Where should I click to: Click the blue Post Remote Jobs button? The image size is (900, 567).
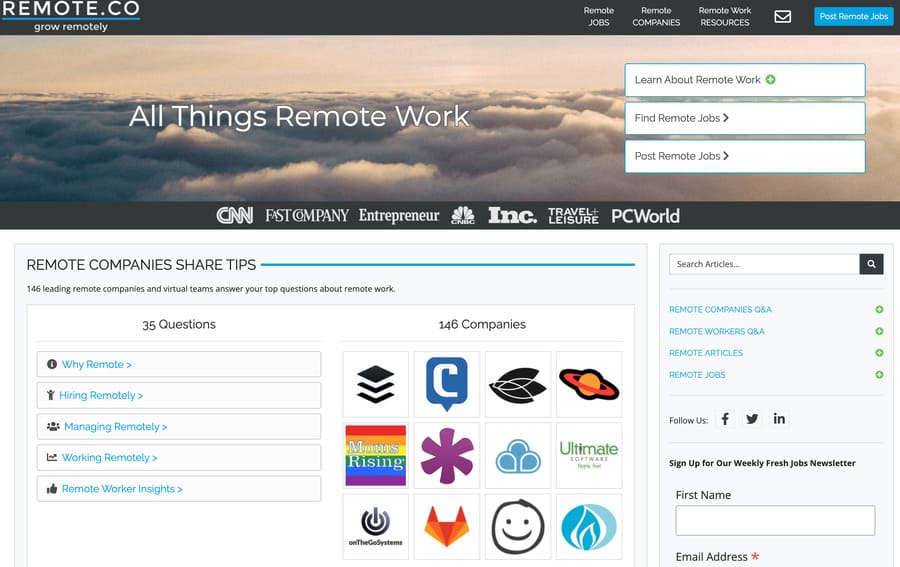(853, 16)
